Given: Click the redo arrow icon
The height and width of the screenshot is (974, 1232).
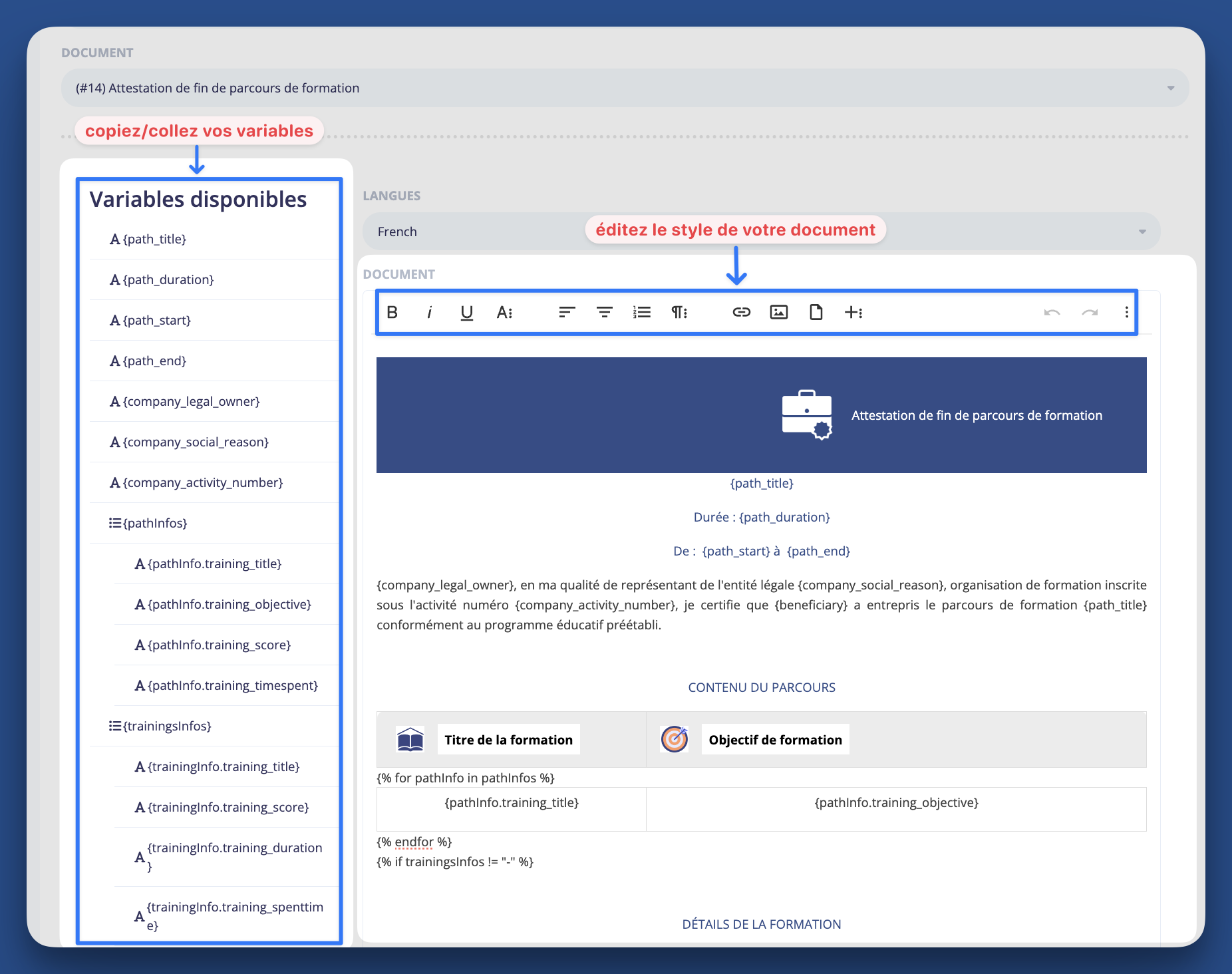Looking at the screenshot, I should point(1089,311).
